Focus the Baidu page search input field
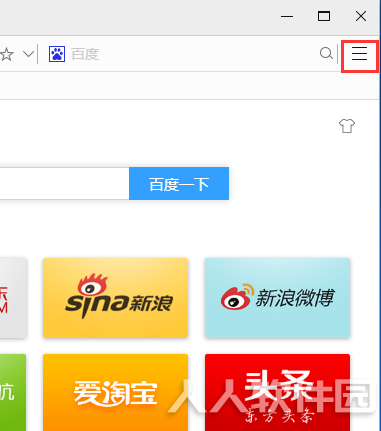This screenshot has height=431, width=381. click(x=64, y=184)
